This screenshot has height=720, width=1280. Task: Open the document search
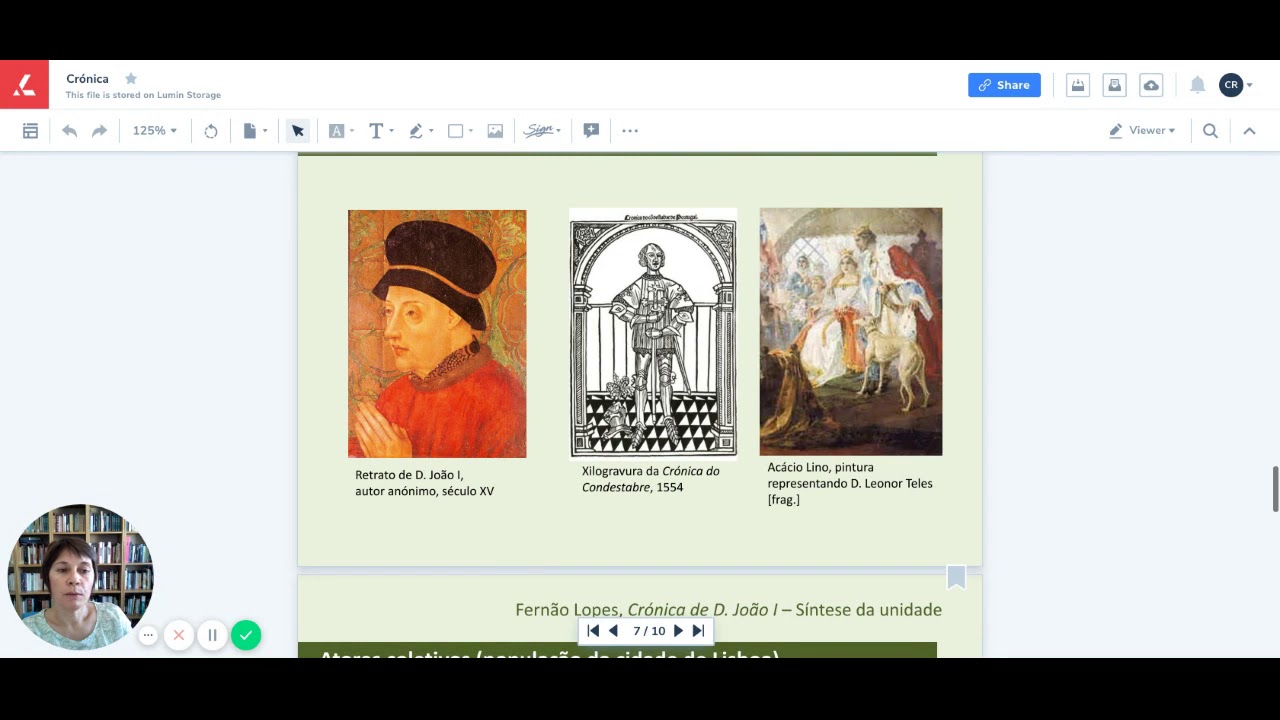coord(1210,131)
